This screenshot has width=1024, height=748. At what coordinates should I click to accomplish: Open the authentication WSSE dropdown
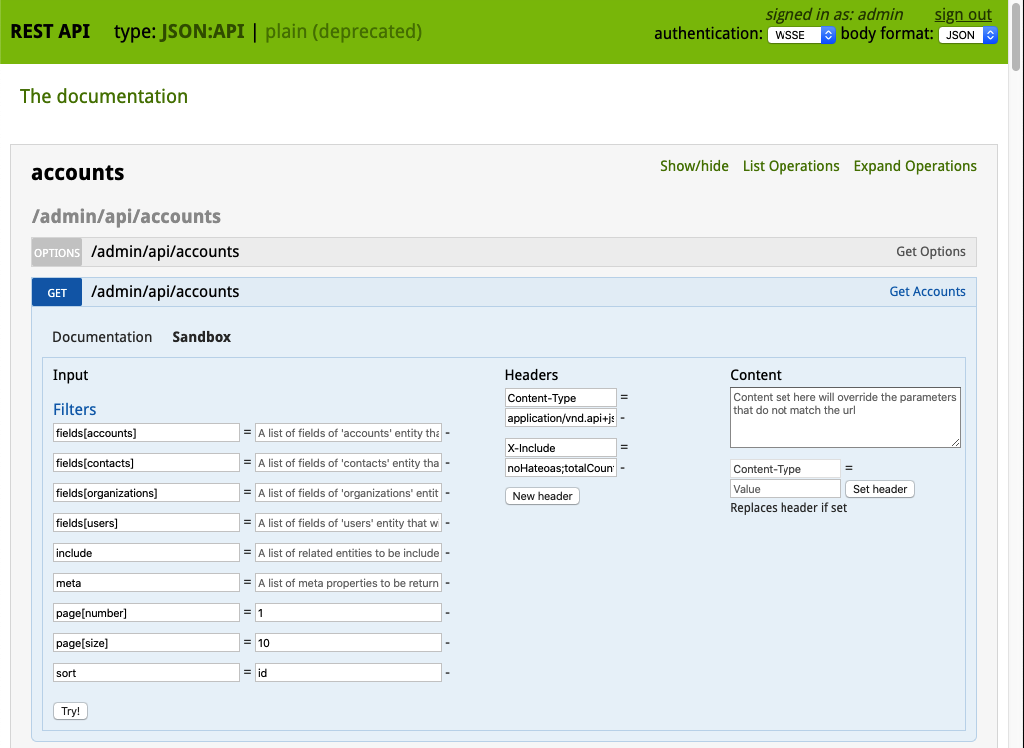pyautogui.click(x=800, y=35)
